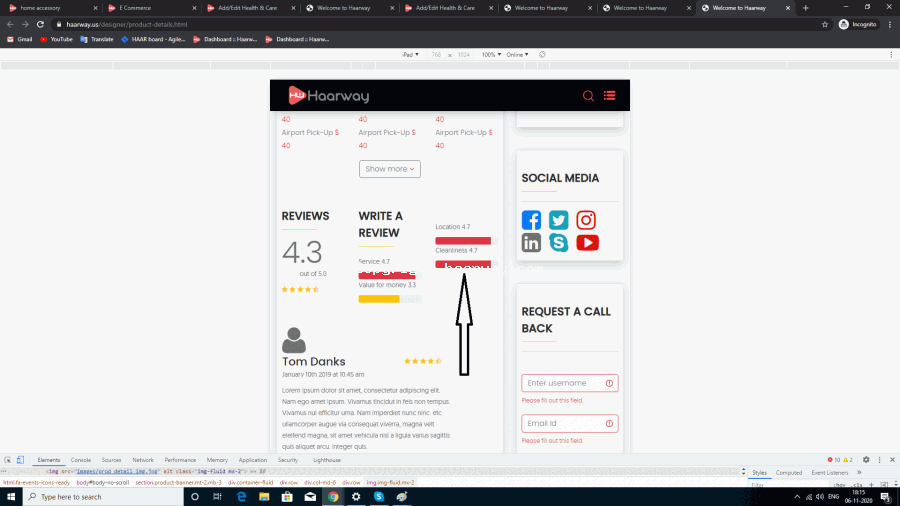
Task: Open the Twitter social media icon
Action: coord(558,220)
